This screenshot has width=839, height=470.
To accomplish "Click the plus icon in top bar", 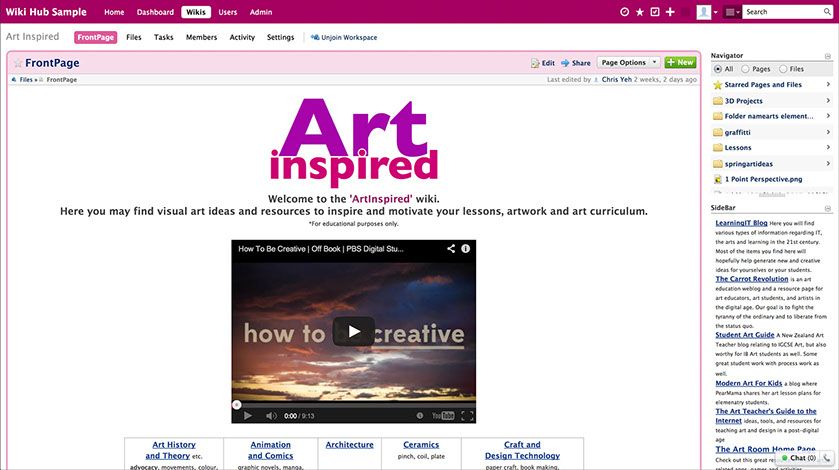I will tap(670, 12).
